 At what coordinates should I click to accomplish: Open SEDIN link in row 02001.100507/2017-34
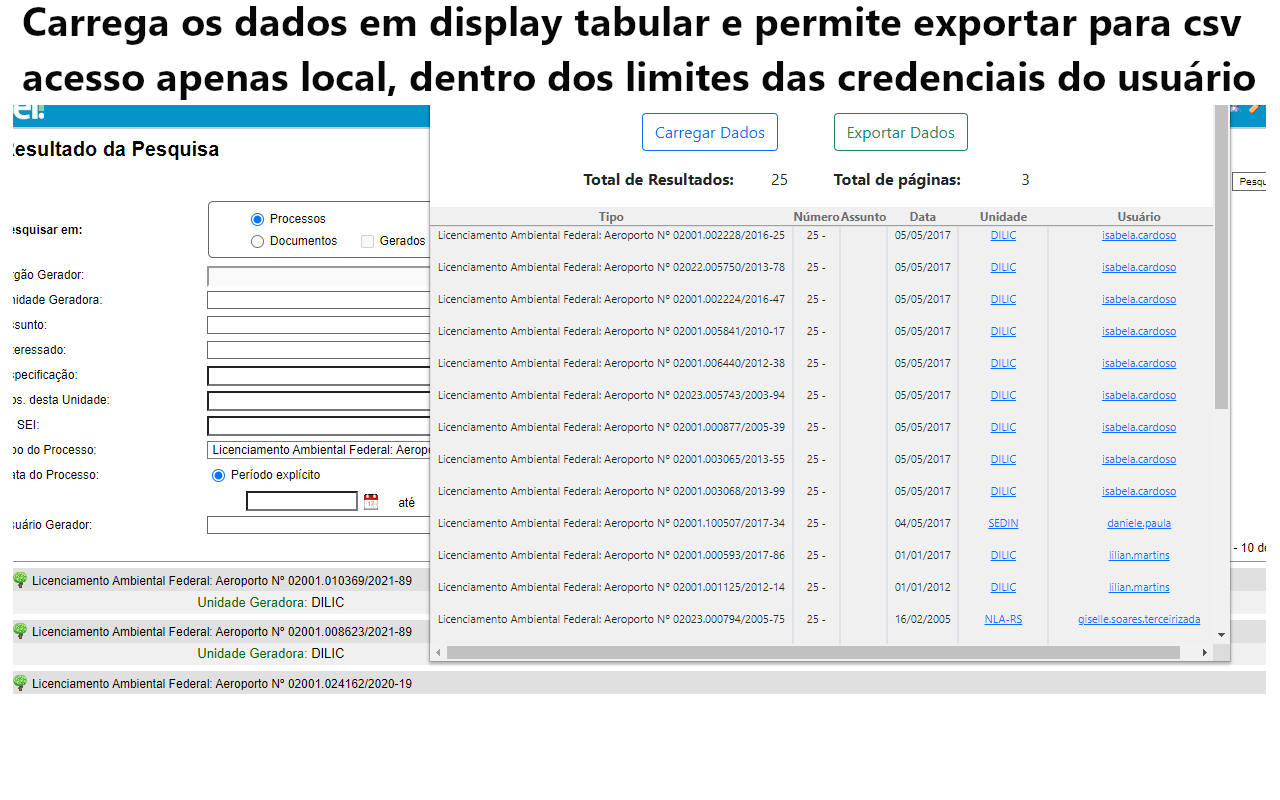(1003, 523)
